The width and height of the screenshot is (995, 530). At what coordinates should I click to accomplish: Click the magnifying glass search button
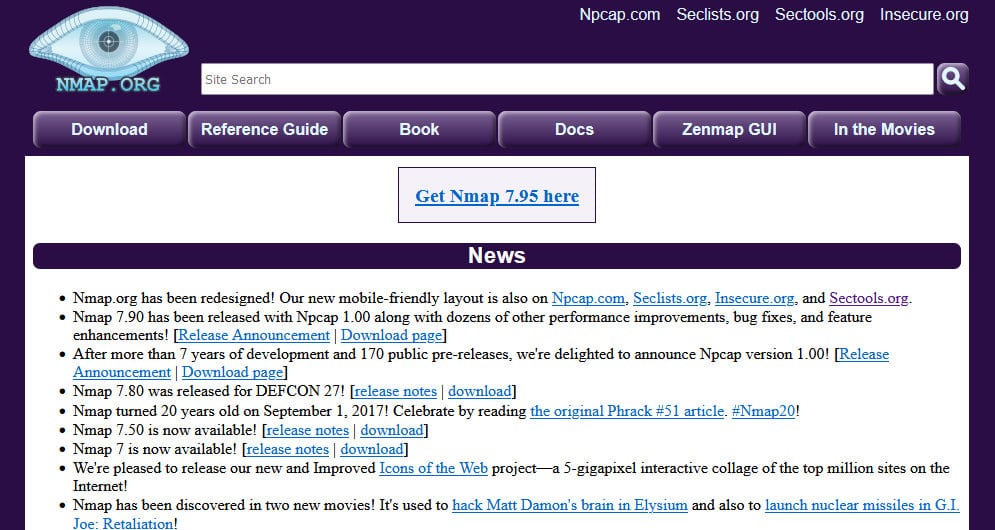(x=952, y=79)
